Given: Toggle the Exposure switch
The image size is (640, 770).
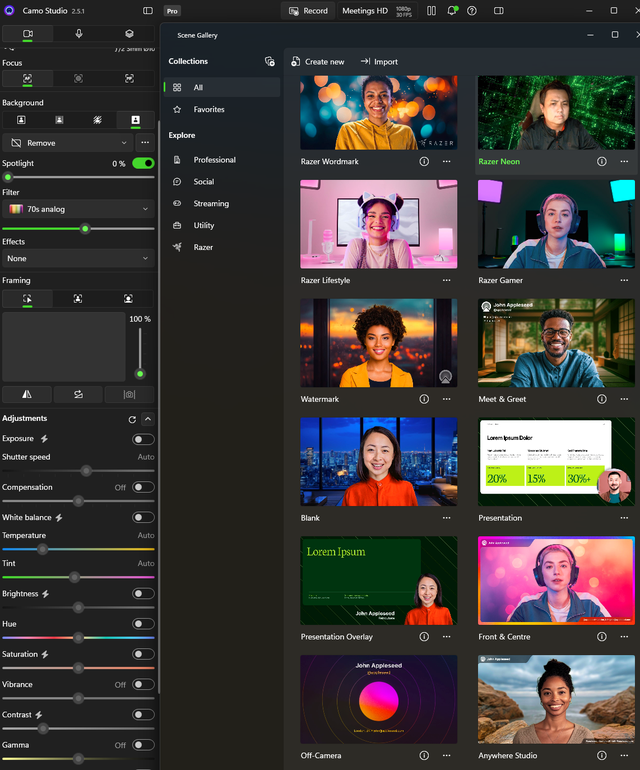Looking at the screenshot, I should tap(143, 440).
